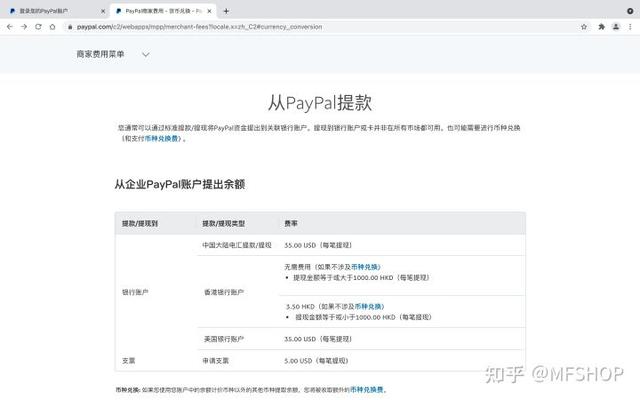
Task: Switch to the first PayPal login tab
Action: pos(56,11)
